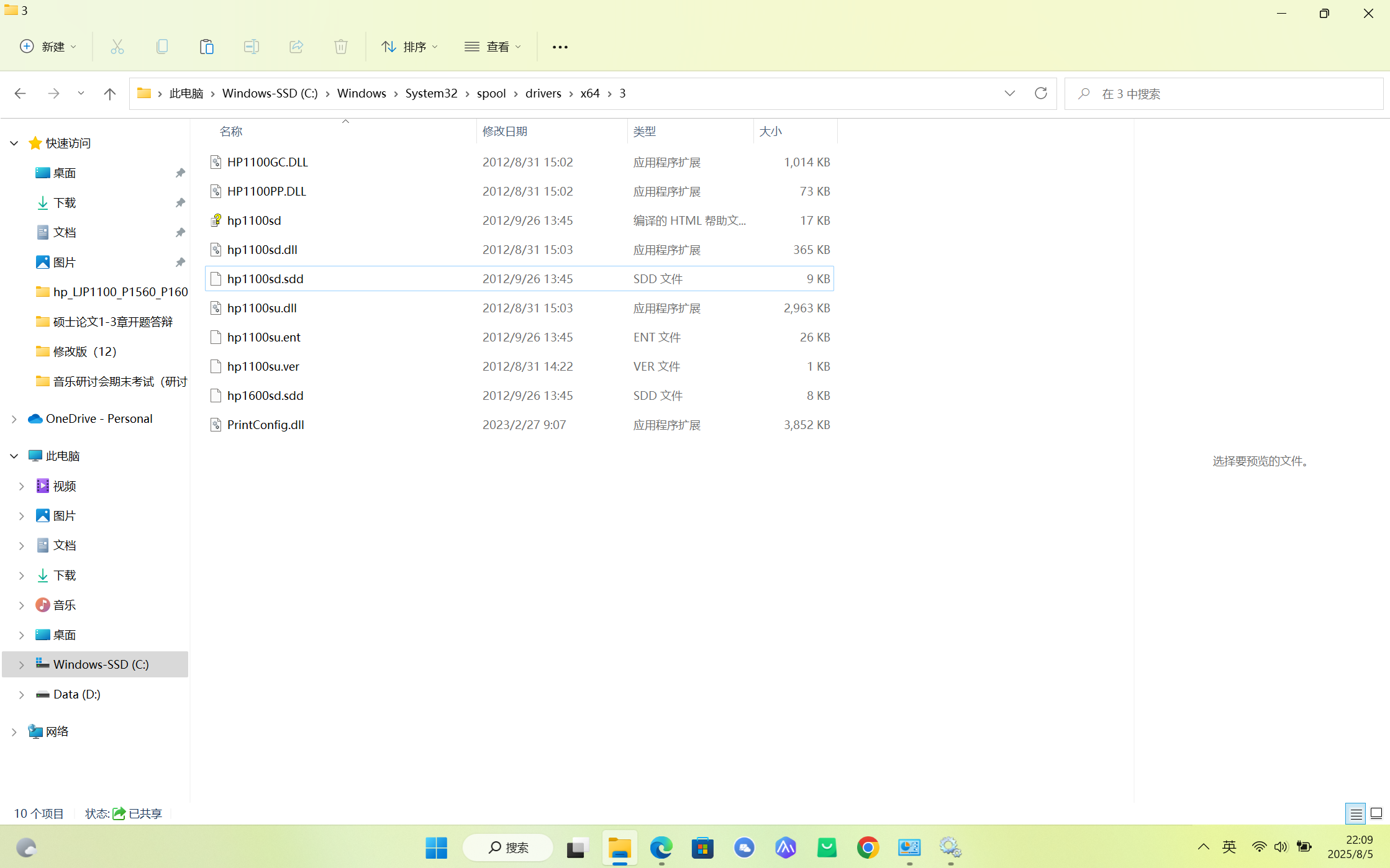Click the 新建 new button
Image resolution: width=1390 pixels, height=868 pixels.
[x=48, y=47]
